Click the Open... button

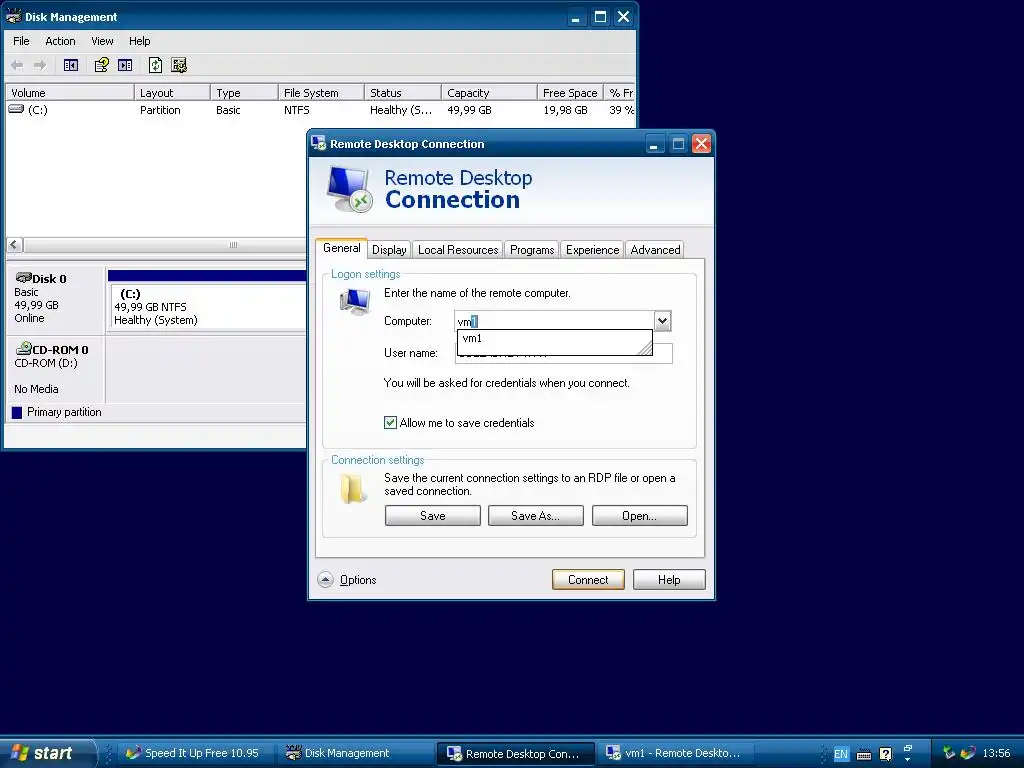[x=639, y=516]
